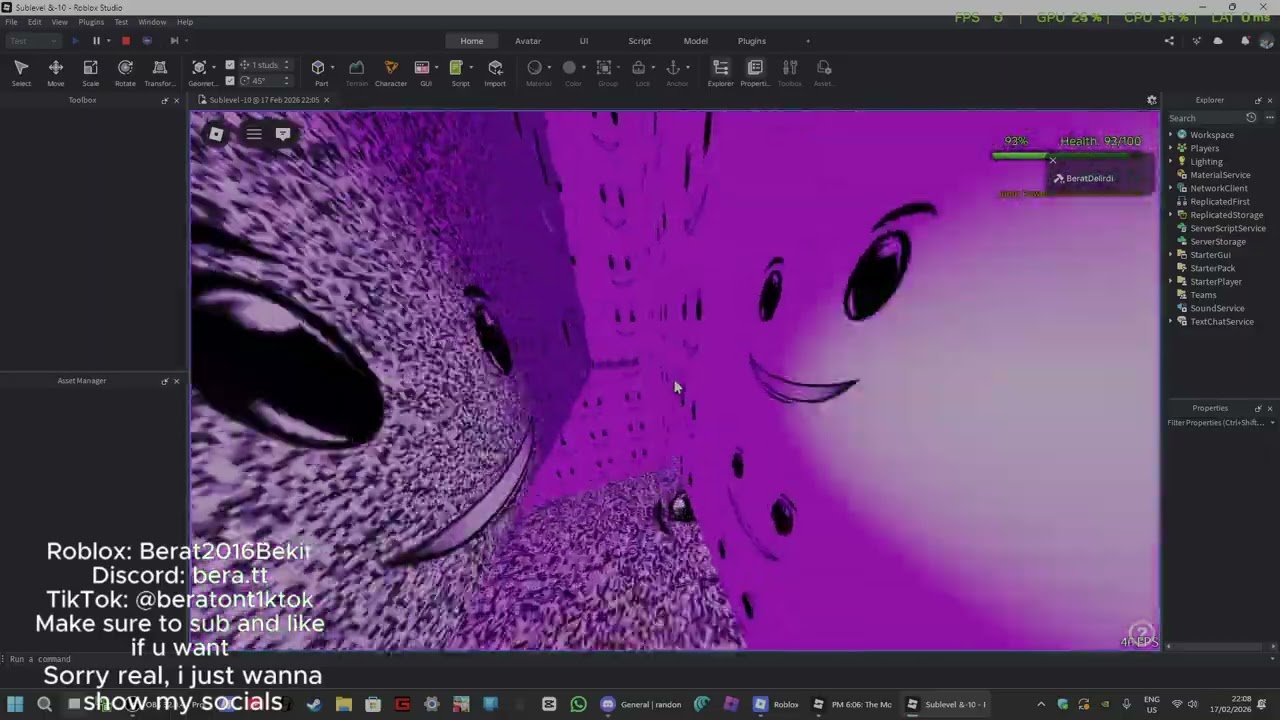Image resolution: width=1280 pixels, height=720 pixels.
Task: Expand the StarterGui node
Action: point(1171,255)
